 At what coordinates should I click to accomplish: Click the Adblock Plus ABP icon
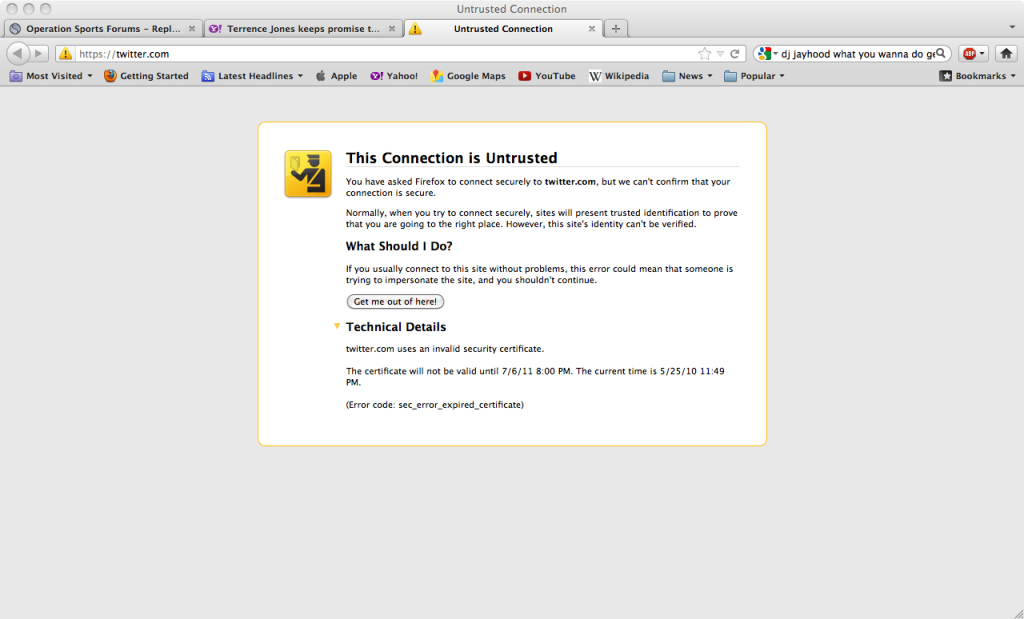(969, 54)
